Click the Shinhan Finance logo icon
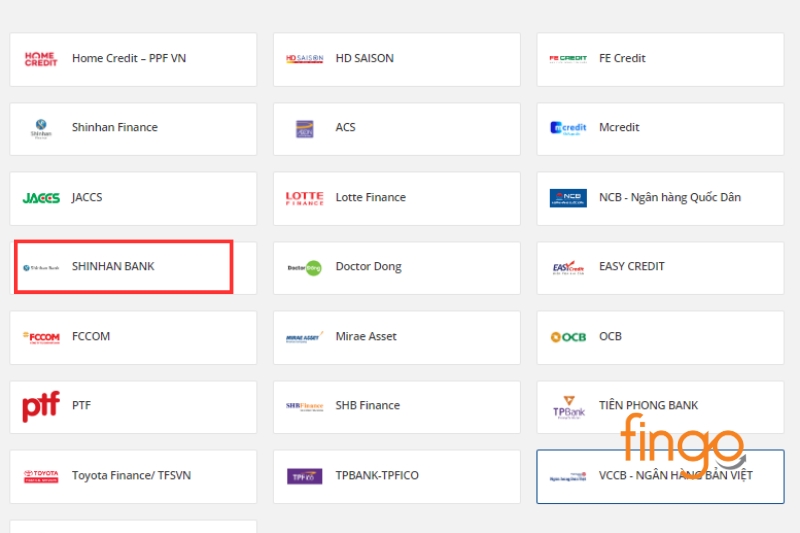The width and height of the screenshot is (800, 533). [41, 129]
